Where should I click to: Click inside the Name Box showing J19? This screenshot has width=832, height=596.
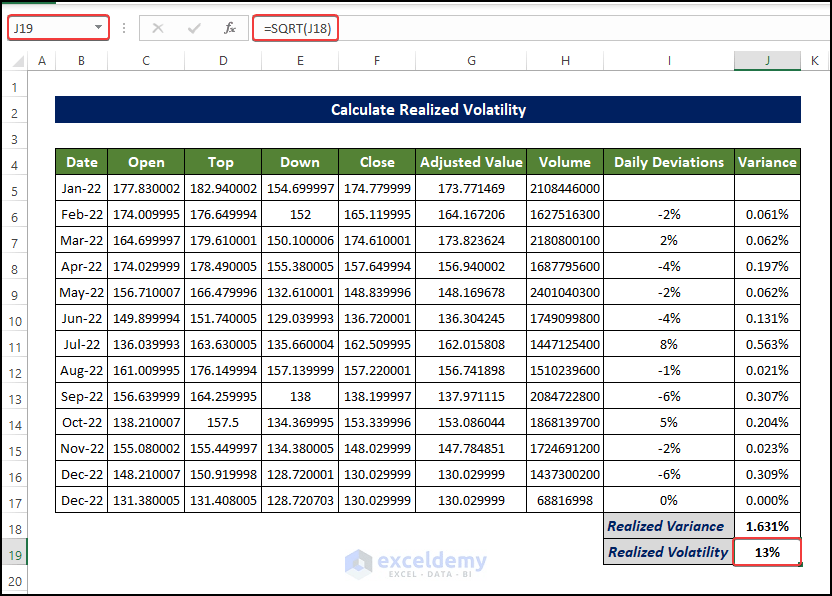[48, 28]
